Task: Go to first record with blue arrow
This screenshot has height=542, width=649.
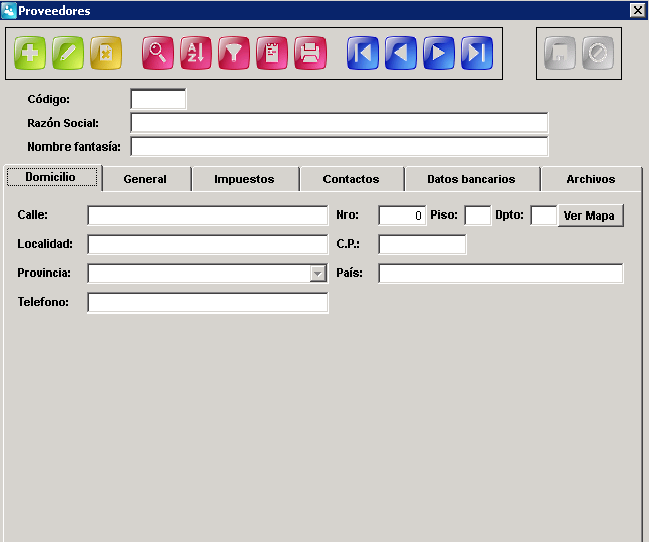Action: [x=363, y=53]
